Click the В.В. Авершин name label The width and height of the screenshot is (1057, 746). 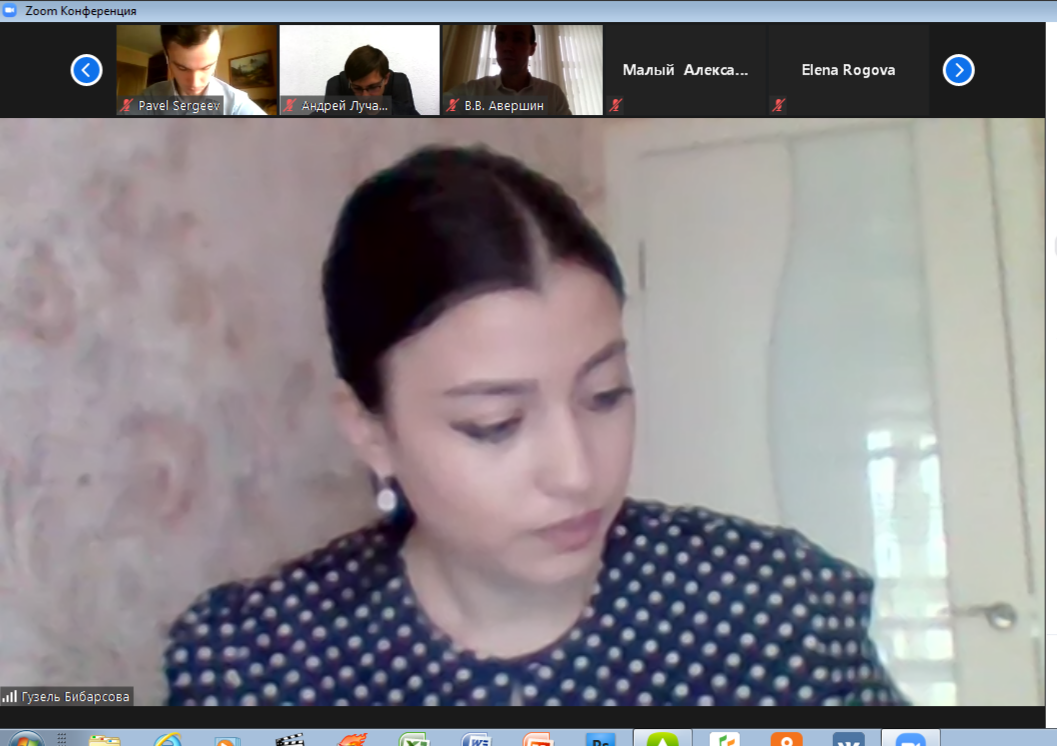click(504, 106)
